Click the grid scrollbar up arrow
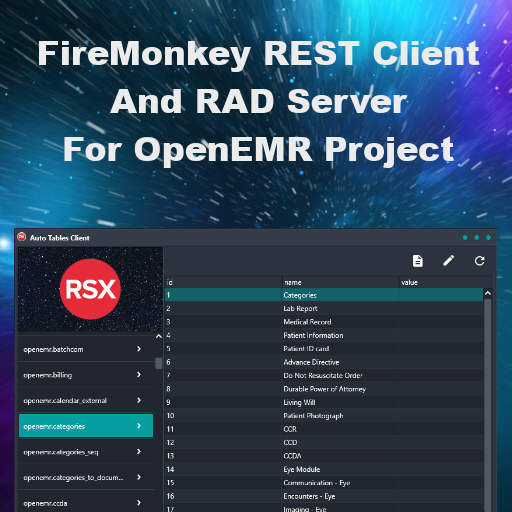The height and width of the screenshot is (512, 512). point(488,293)
